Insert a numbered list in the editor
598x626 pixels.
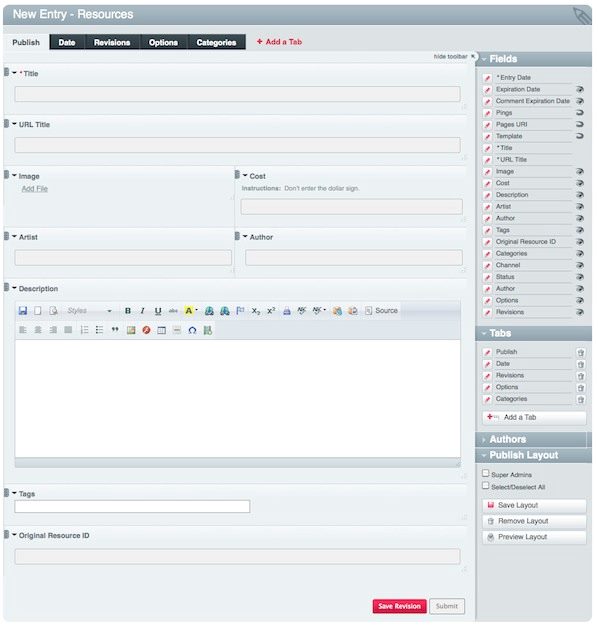coord(84,330)
